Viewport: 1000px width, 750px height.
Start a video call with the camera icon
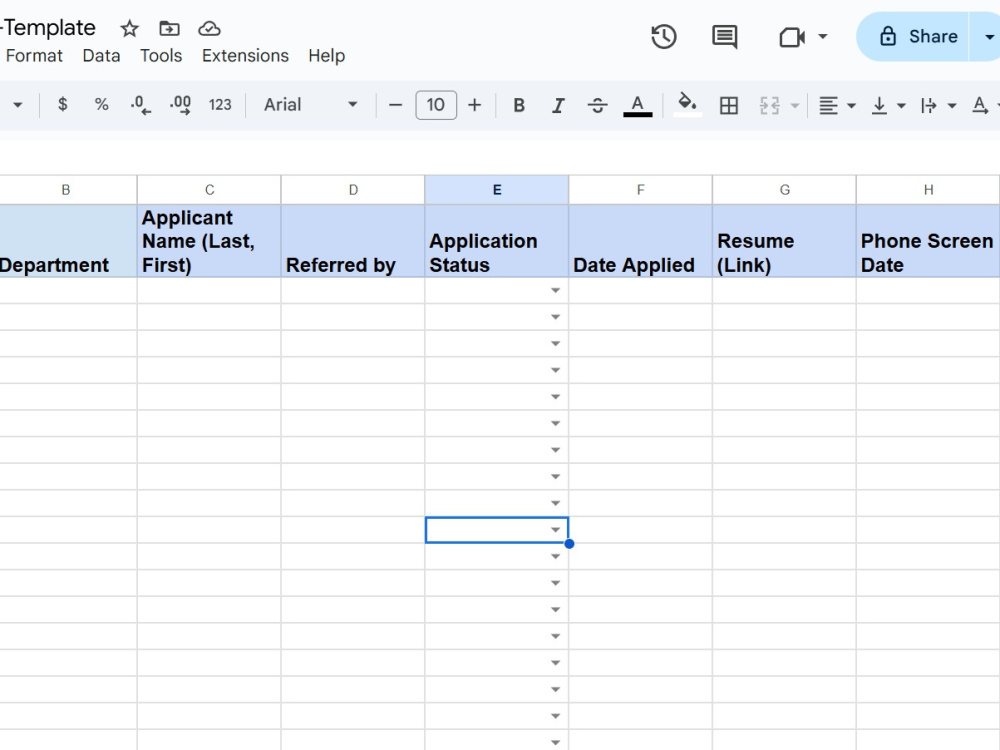791,37
